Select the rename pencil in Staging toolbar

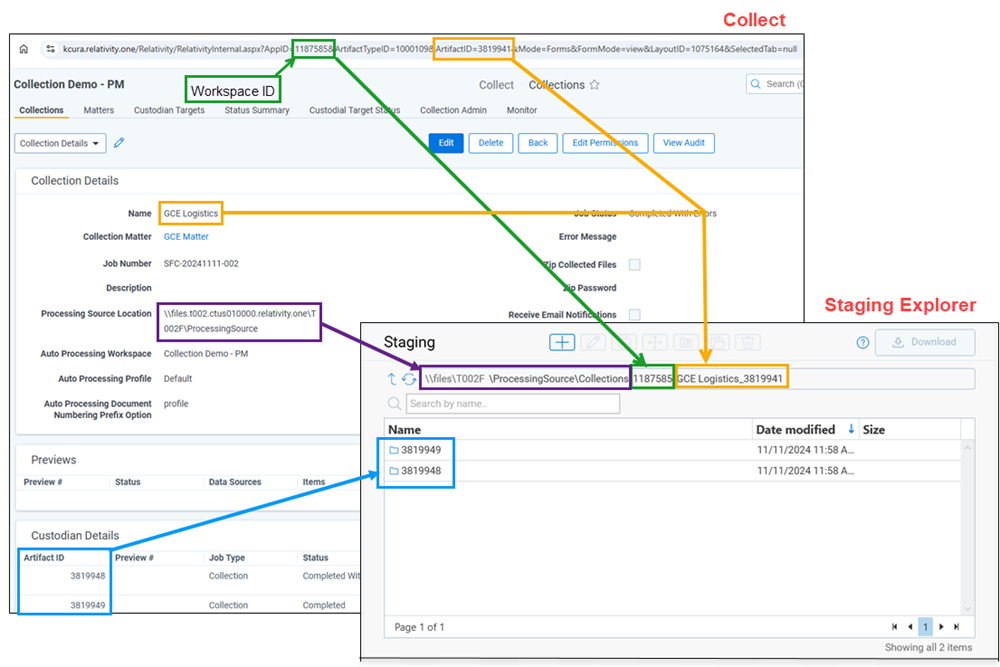pos(593,342)
